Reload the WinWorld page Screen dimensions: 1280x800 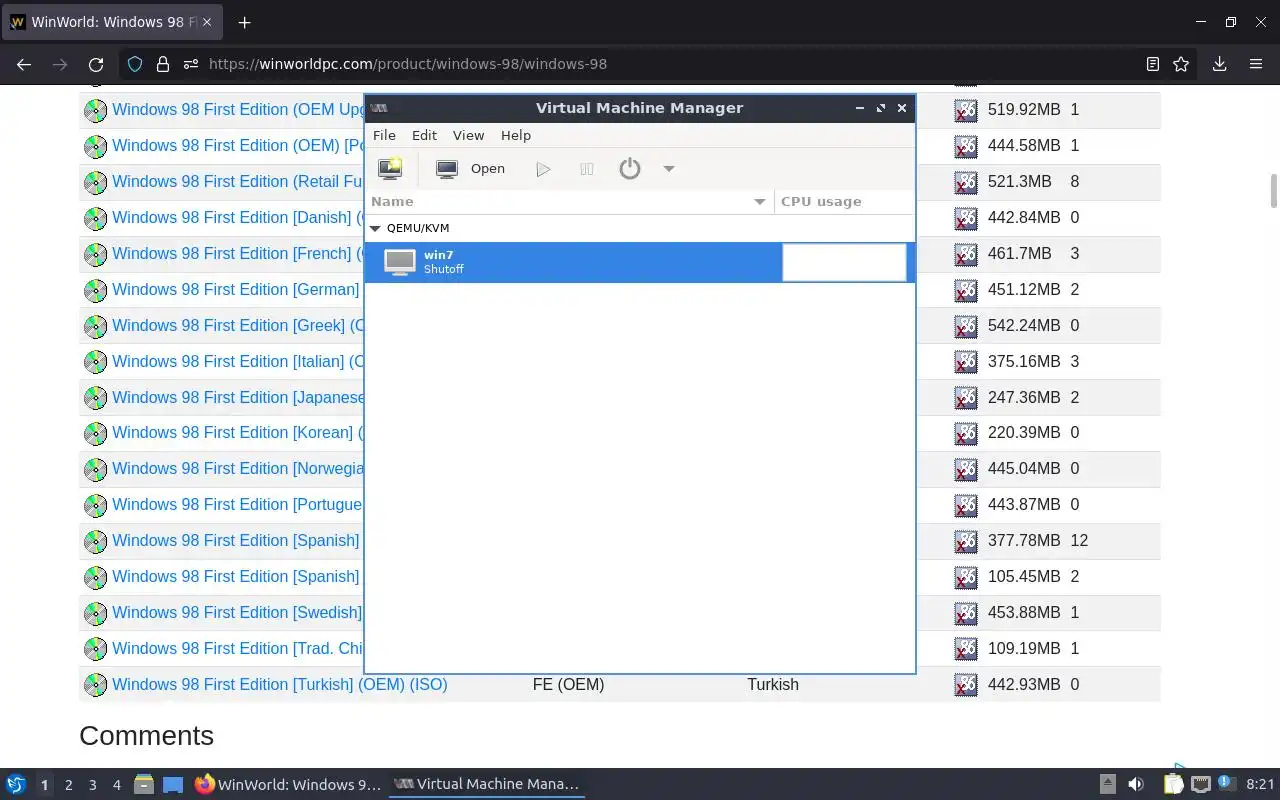(x=96, y=64)
